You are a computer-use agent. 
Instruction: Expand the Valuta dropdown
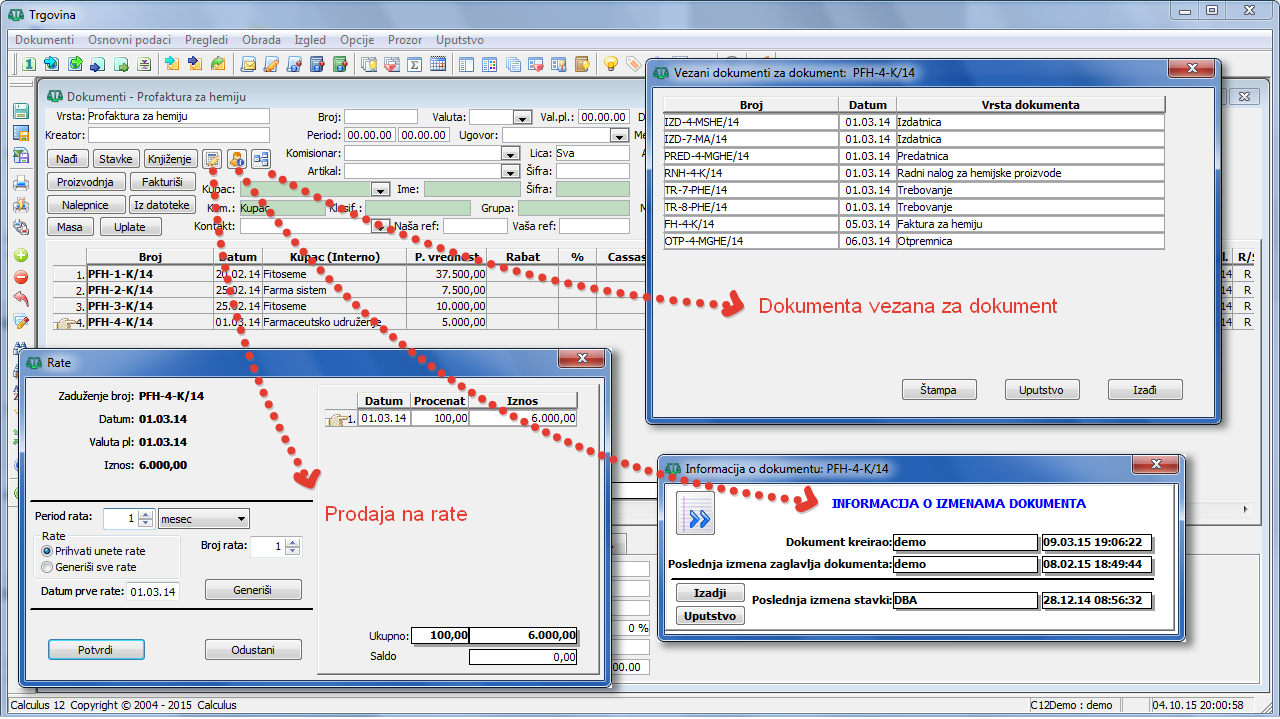(522, 117)
